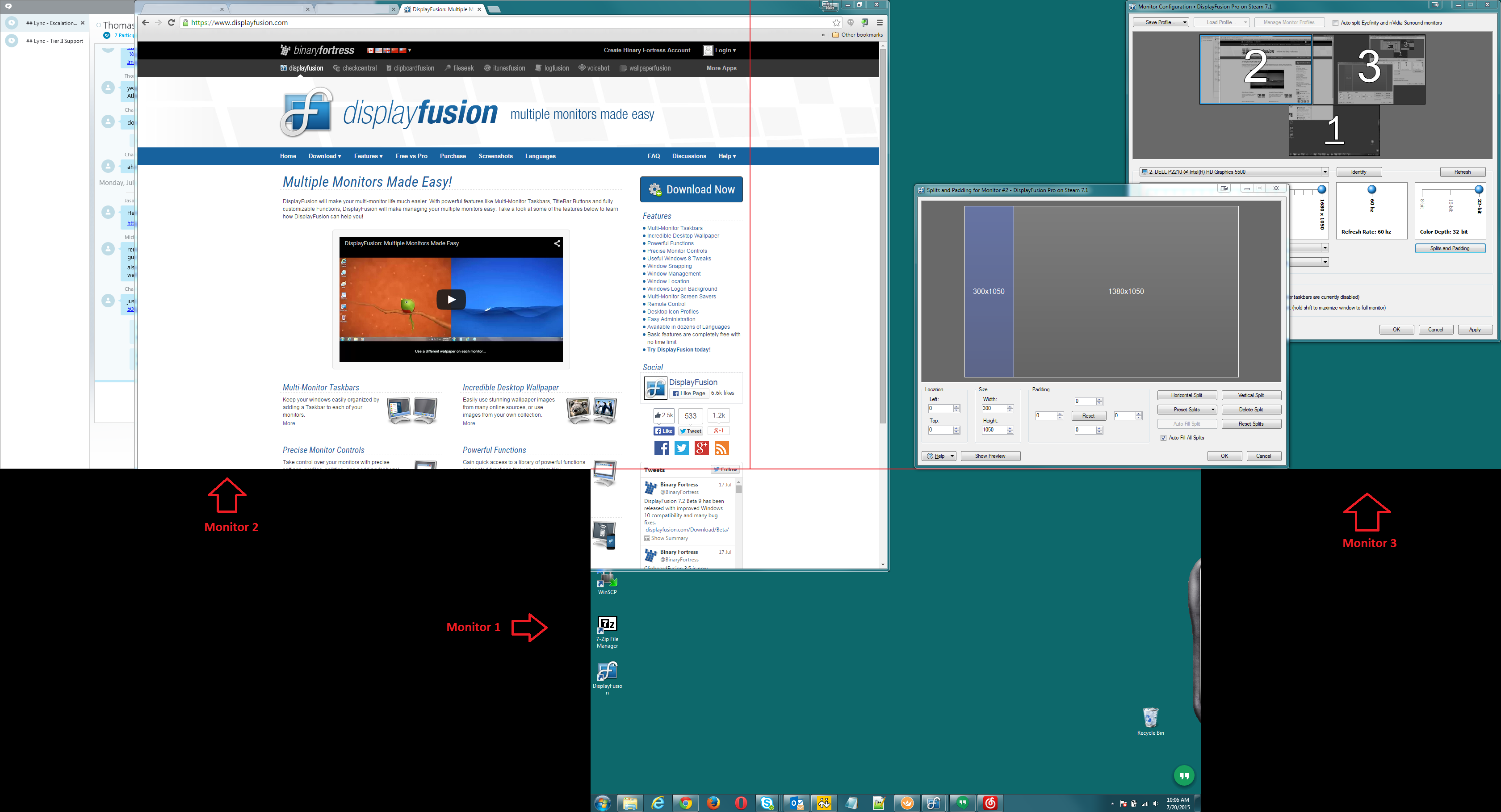Open 7-Zip File Manager desktop icon

607,625
